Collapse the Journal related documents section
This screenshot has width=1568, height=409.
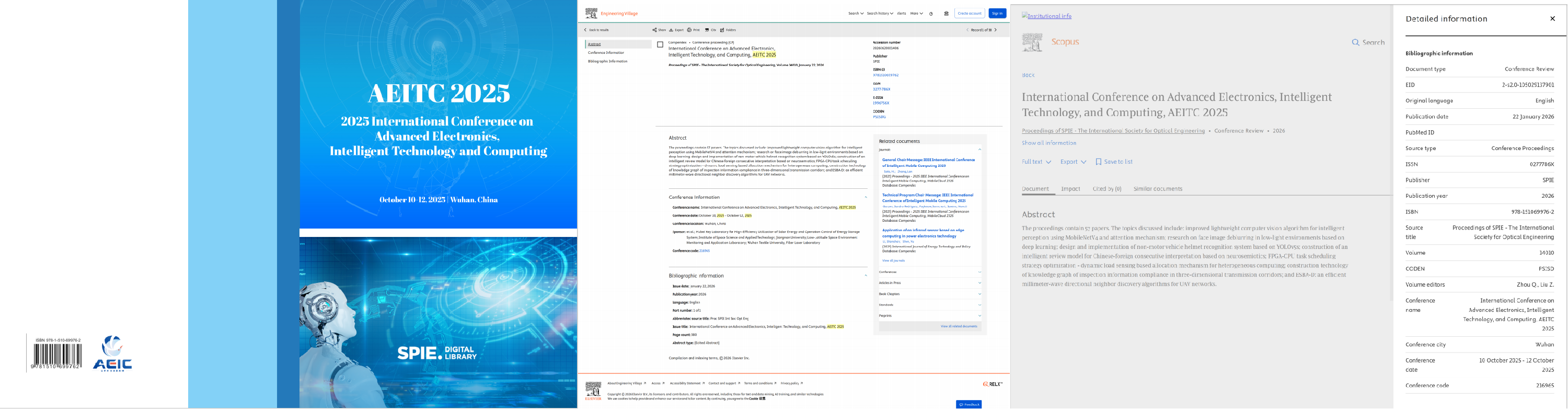pyautogui.click(x=979, y=150)
